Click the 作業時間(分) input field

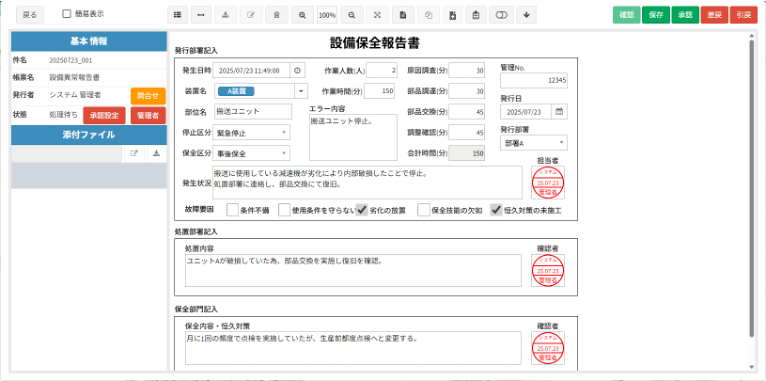coord(379,91)
